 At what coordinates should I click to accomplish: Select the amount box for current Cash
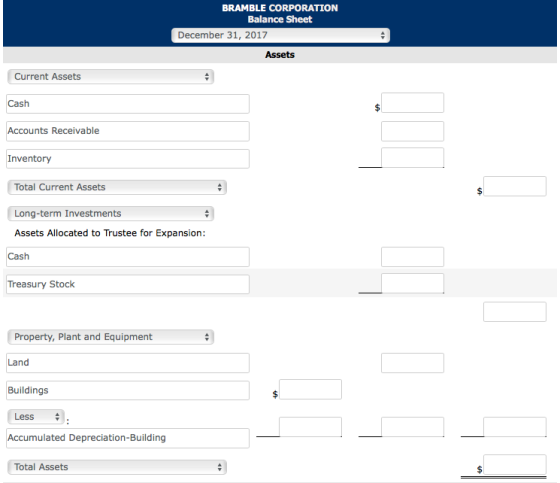pos(412,103)
